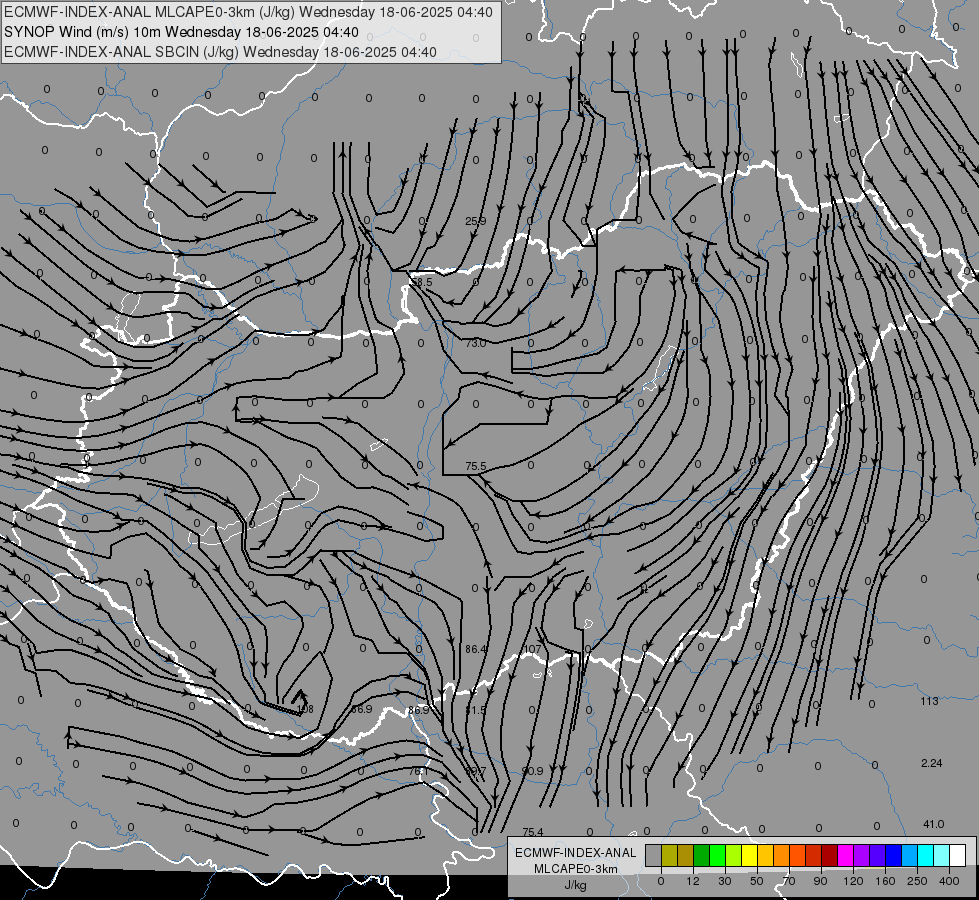979x900 pixels.
Task: Click the legend scale value 12
Action: click(692, 881)
